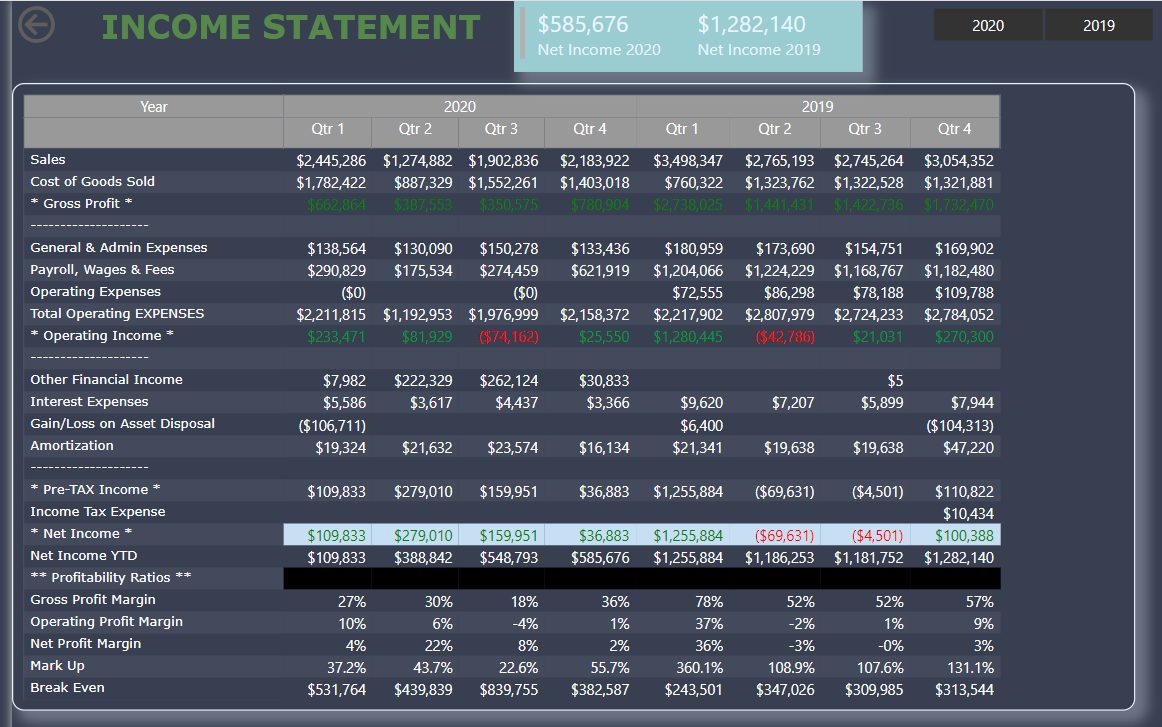Select the Operating Income row label
The width and height of the screenshot is (1162, 727).
(x=102, y=336)
